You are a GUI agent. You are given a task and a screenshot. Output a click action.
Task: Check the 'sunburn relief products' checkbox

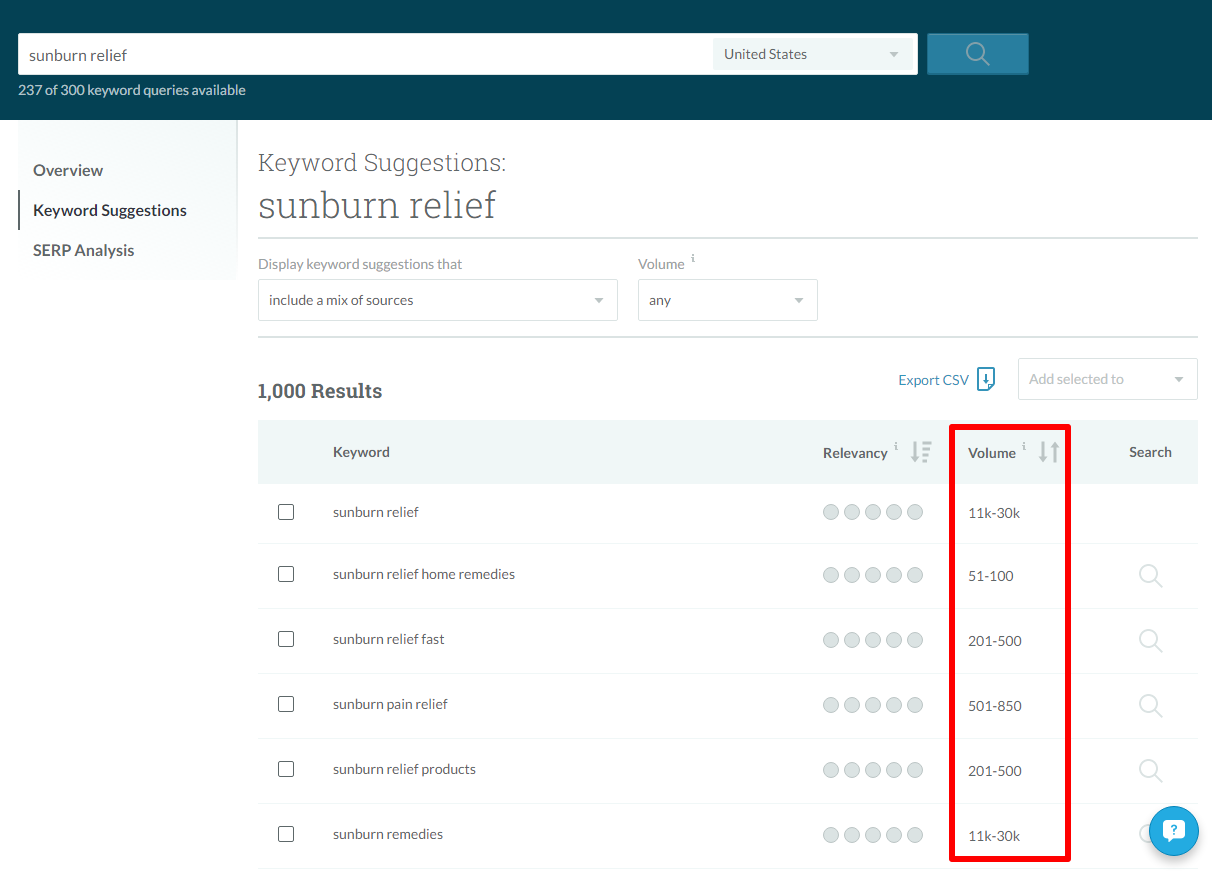tap(286, 769)
